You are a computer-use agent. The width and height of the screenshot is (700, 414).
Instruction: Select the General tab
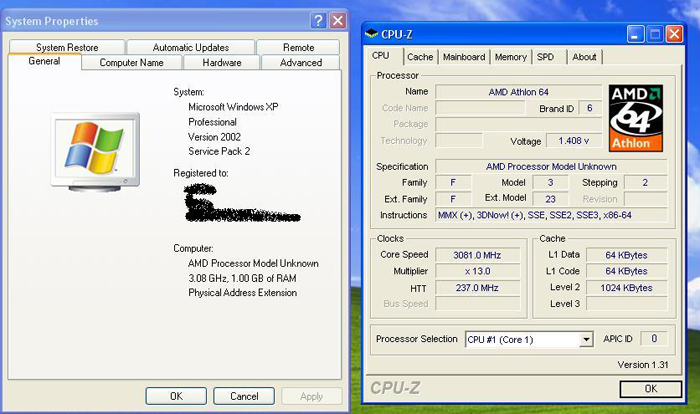(44, 61)
